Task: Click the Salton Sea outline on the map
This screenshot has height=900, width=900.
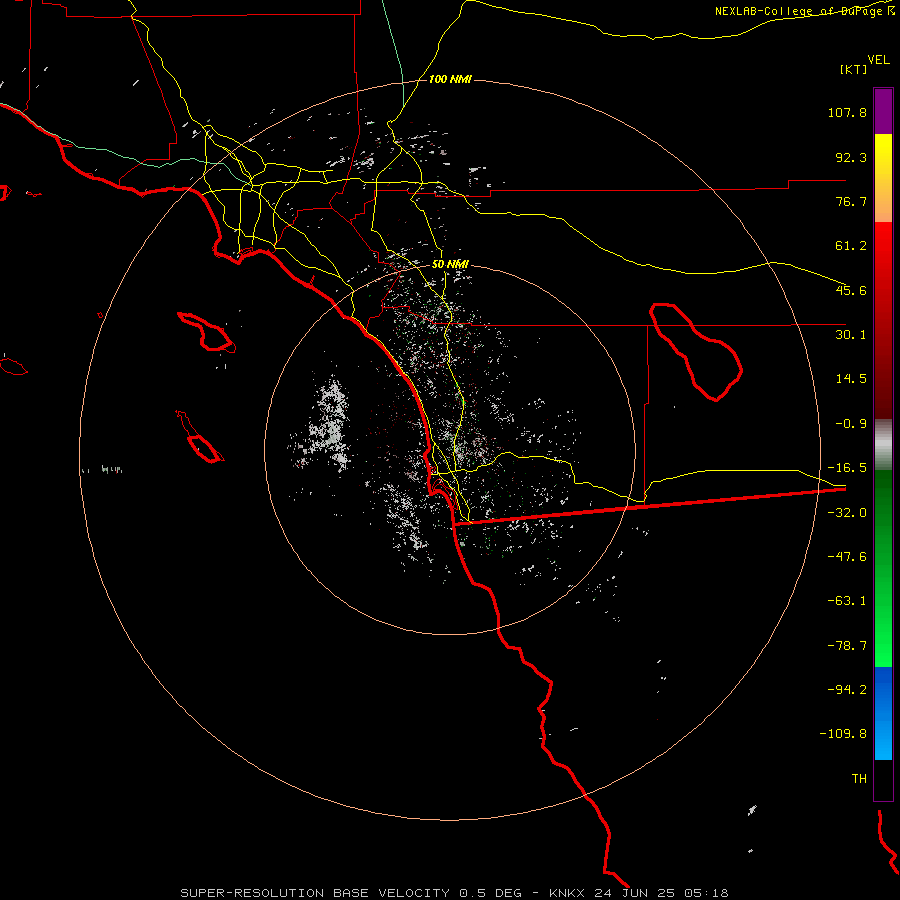Action: tap(696, 351)
